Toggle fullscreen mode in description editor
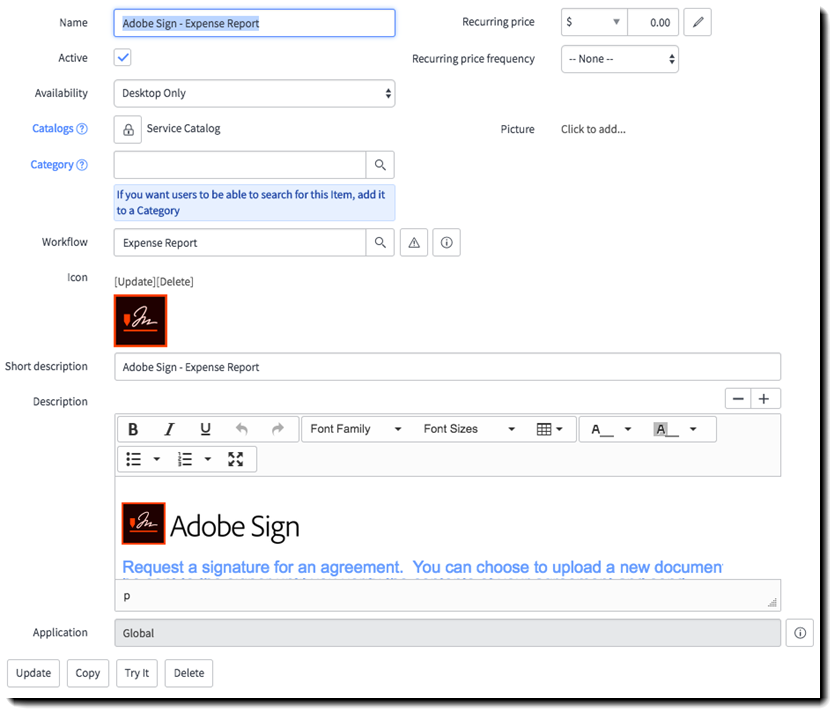830x709 pixels. point(236,459)
